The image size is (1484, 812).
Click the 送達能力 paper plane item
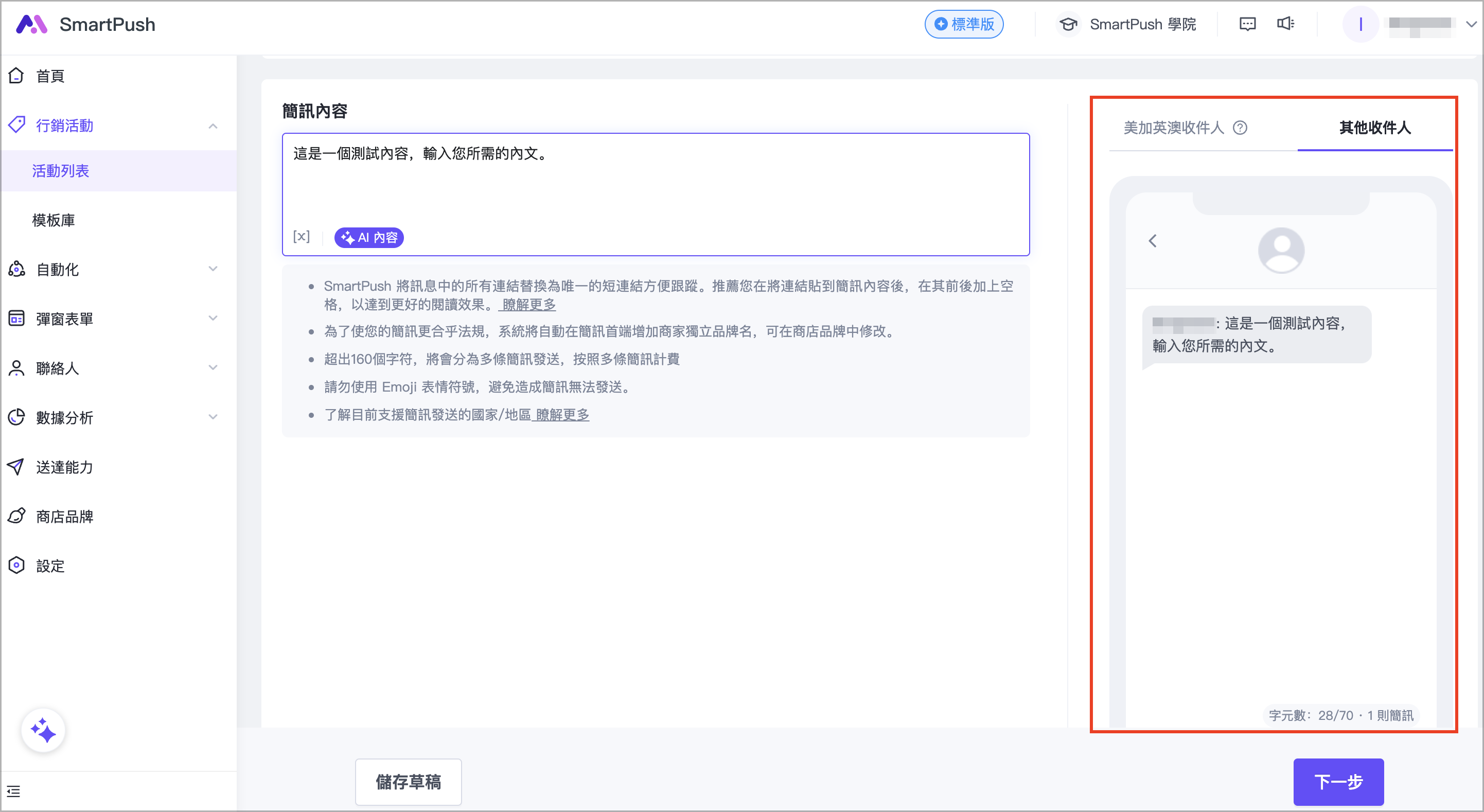(x=64, y=467)
